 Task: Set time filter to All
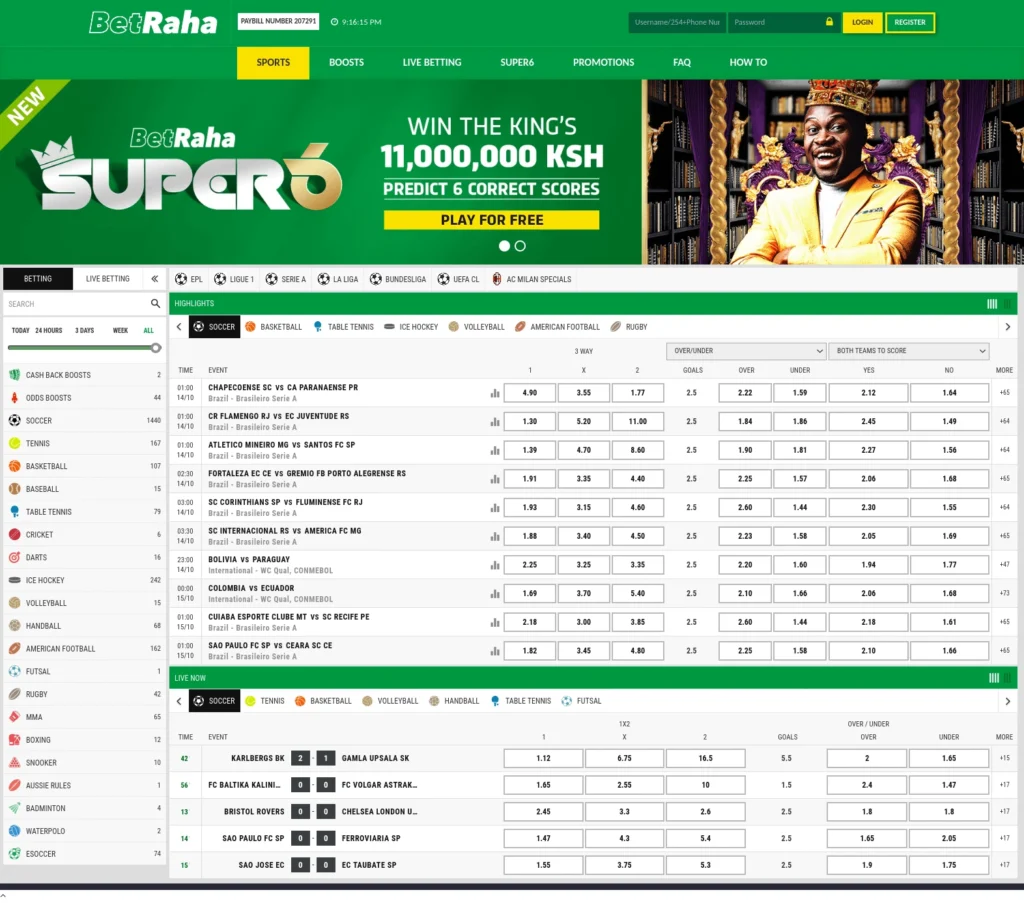pyautogui.click(x=149, y=330)
